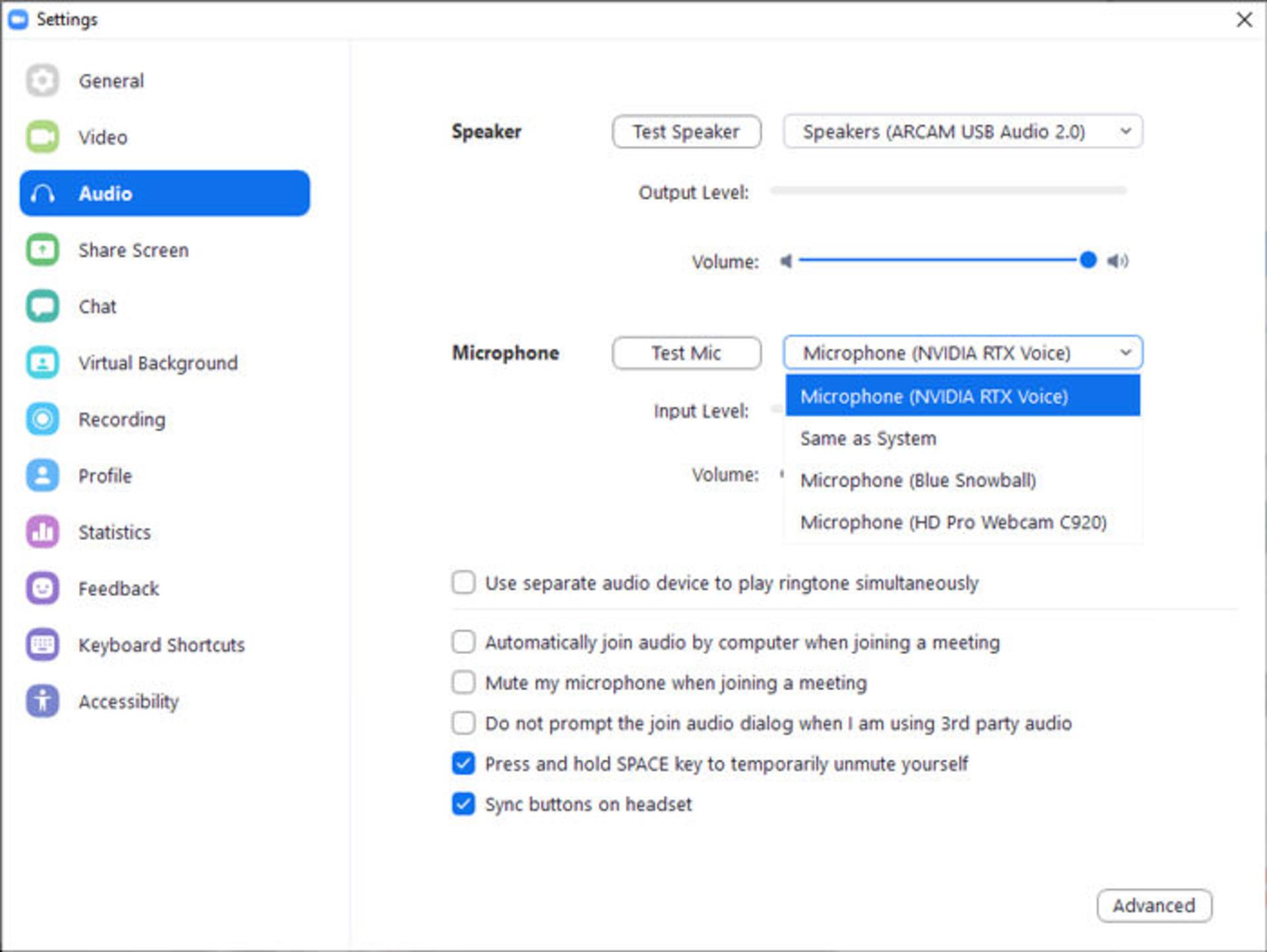This screenshot has height=952, width=1267.
Task: Check Mute my microphone when joining
Action: pos(463,682)
